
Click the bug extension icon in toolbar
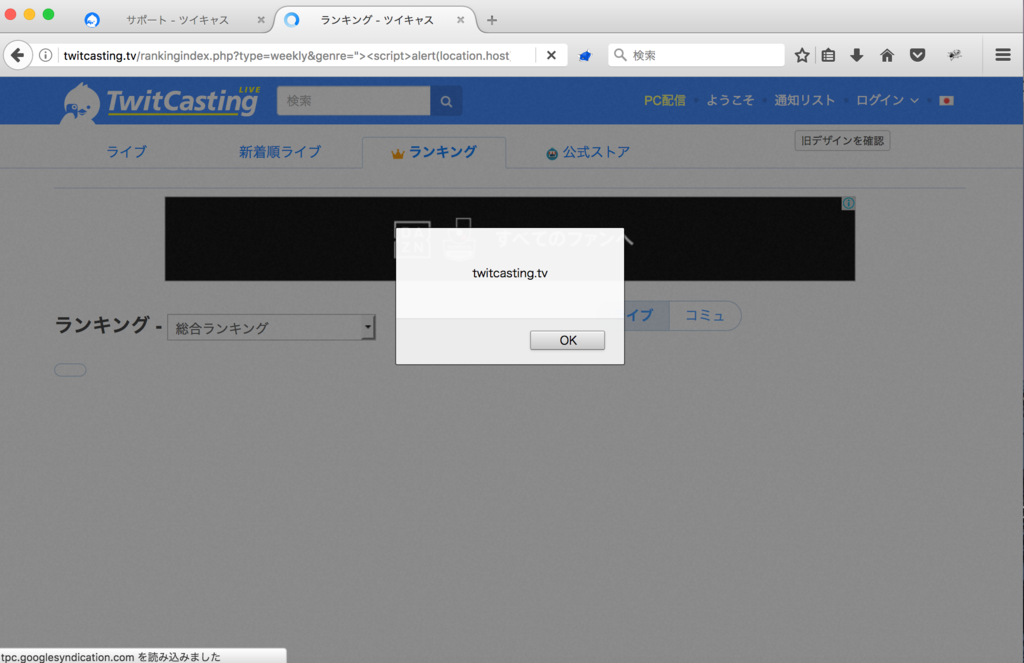coord(955,56)
